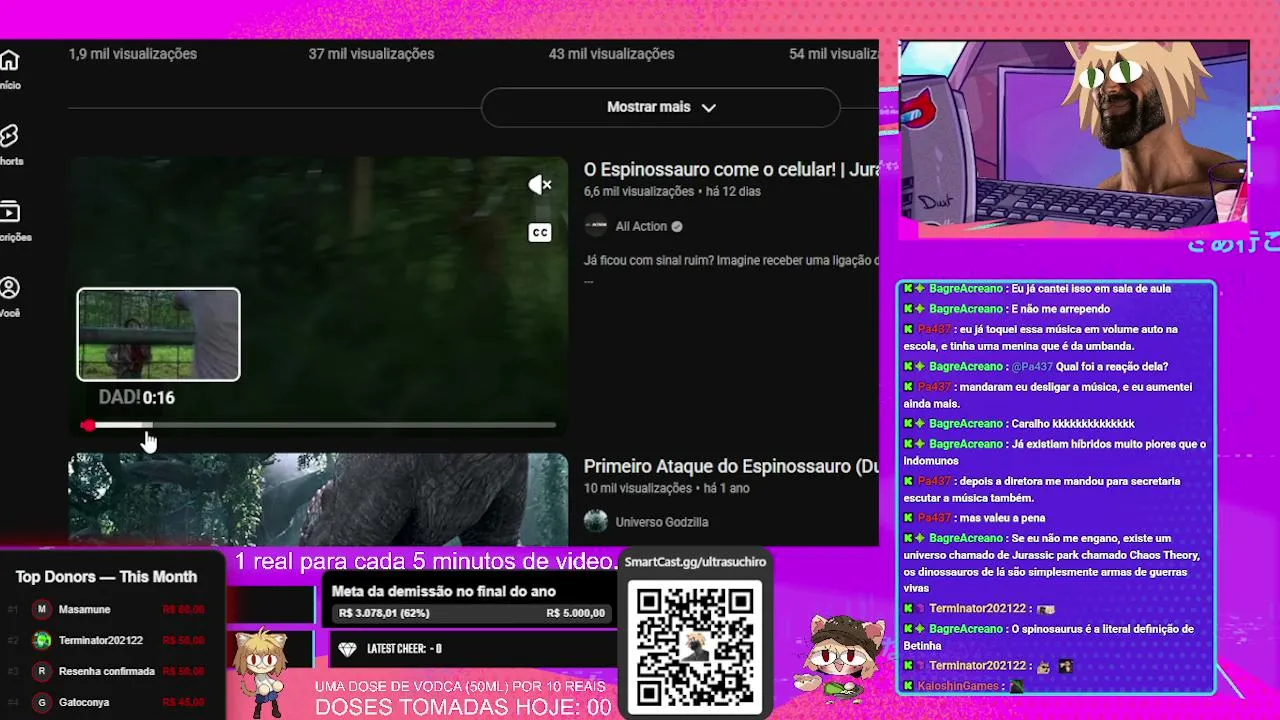Click the 'LATEST CHEER: - 0' label
Viewport: 1280px width, 720px height.
pos(404,649)
